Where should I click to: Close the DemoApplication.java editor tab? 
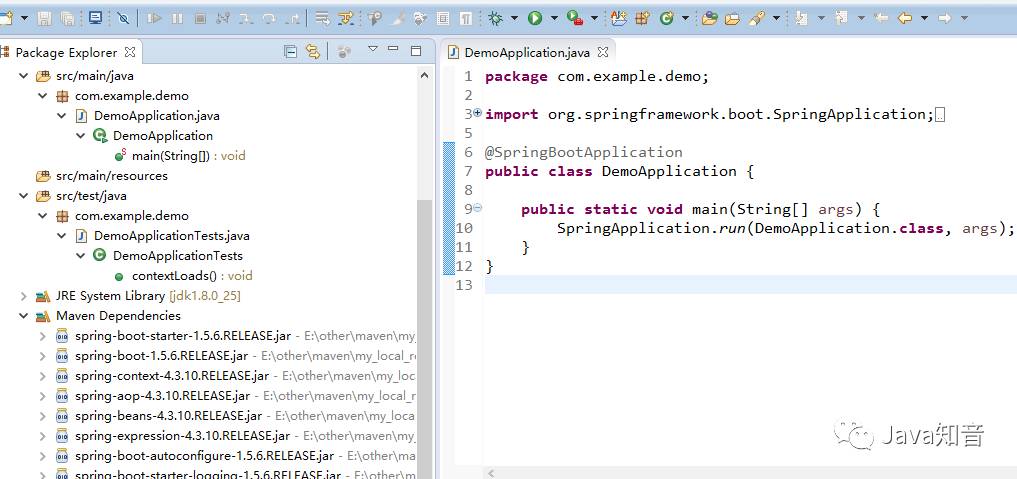coord(603,52)
